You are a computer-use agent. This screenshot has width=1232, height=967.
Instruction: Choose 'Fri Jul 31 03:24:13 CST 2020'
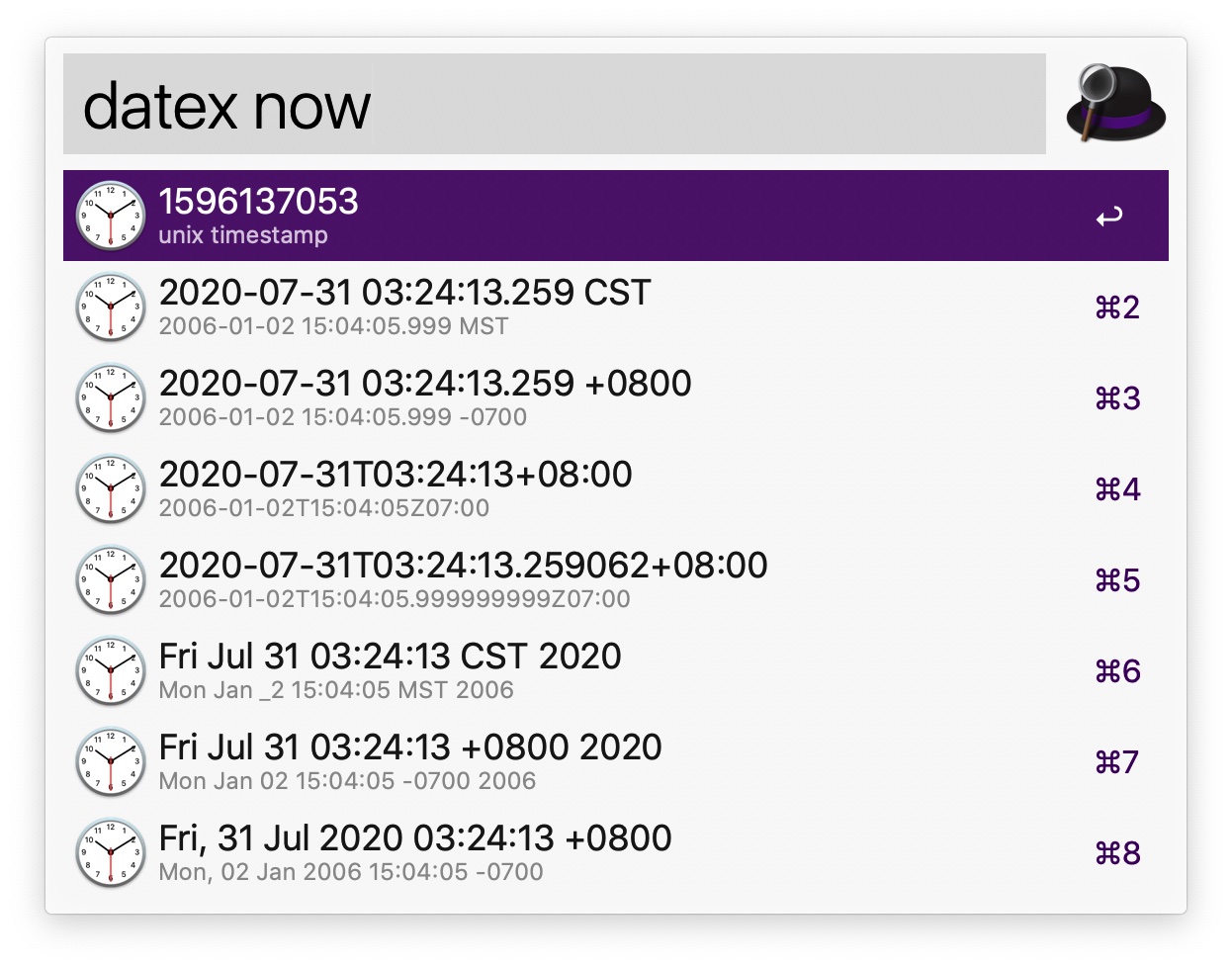pos(615,670)
